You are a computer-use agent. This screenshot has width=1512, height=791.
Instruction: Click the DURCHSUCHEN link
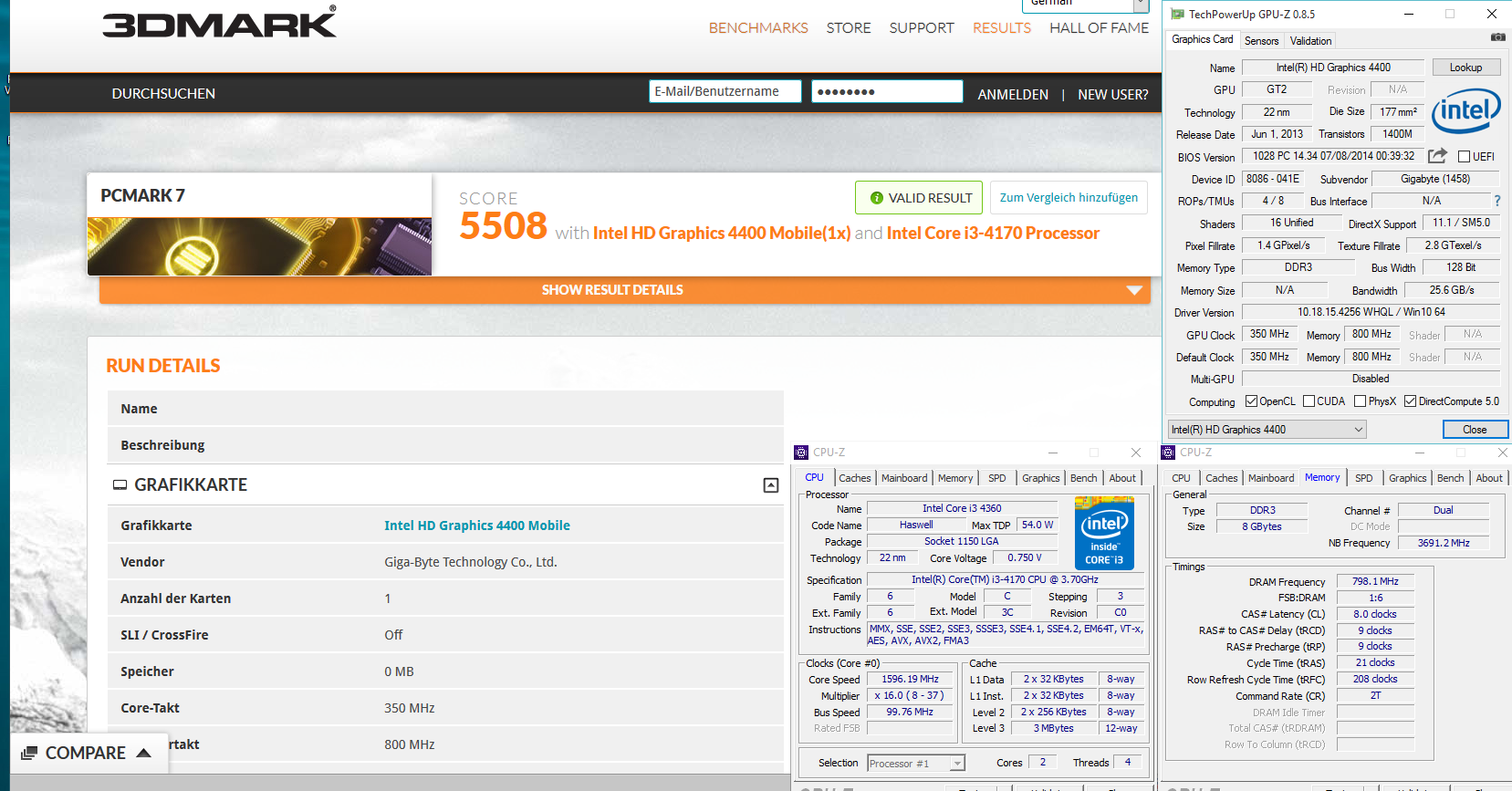[x=163, y=94]
